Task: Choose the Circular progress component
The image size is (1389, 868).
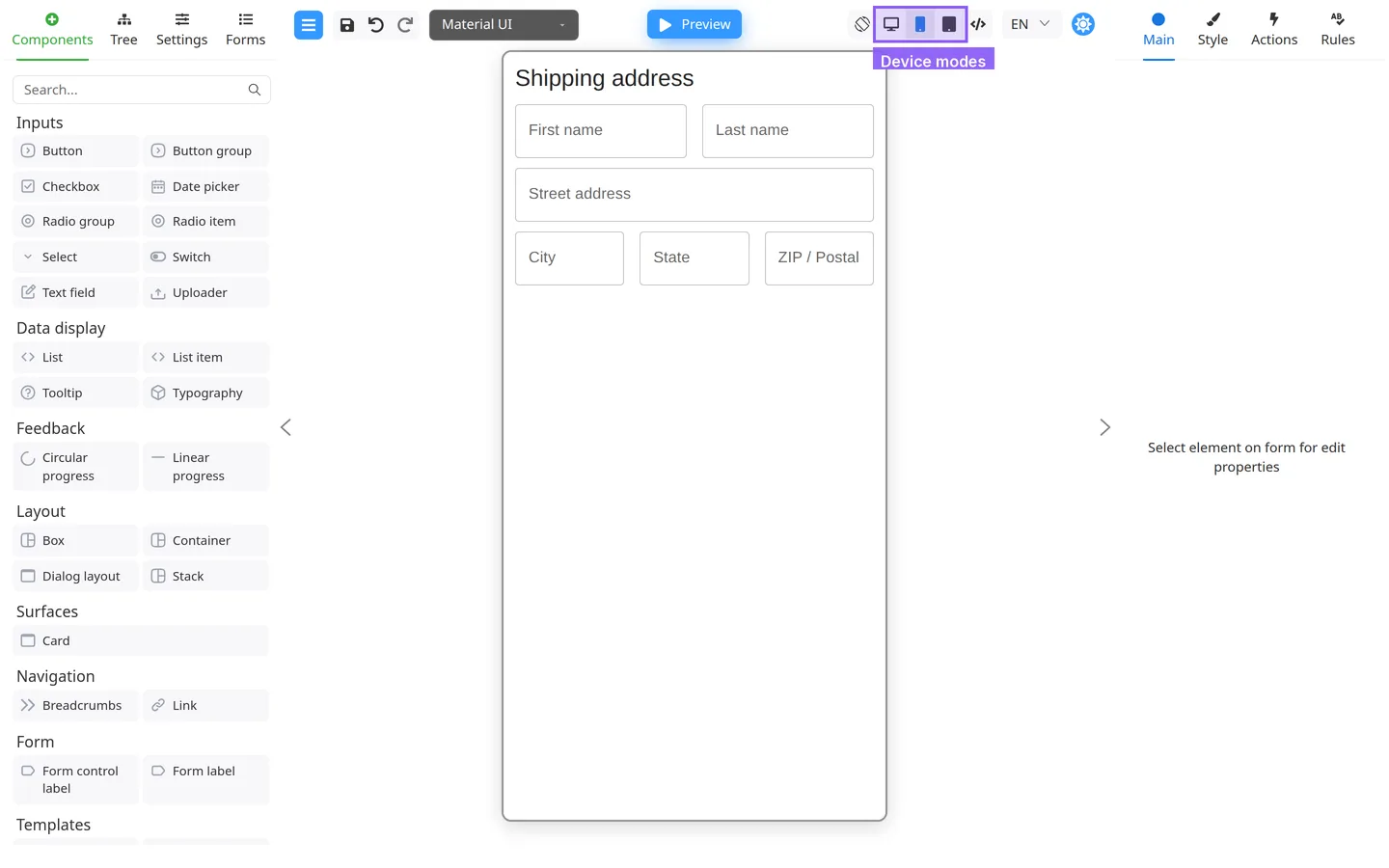Action: click(x=76, y=467)
